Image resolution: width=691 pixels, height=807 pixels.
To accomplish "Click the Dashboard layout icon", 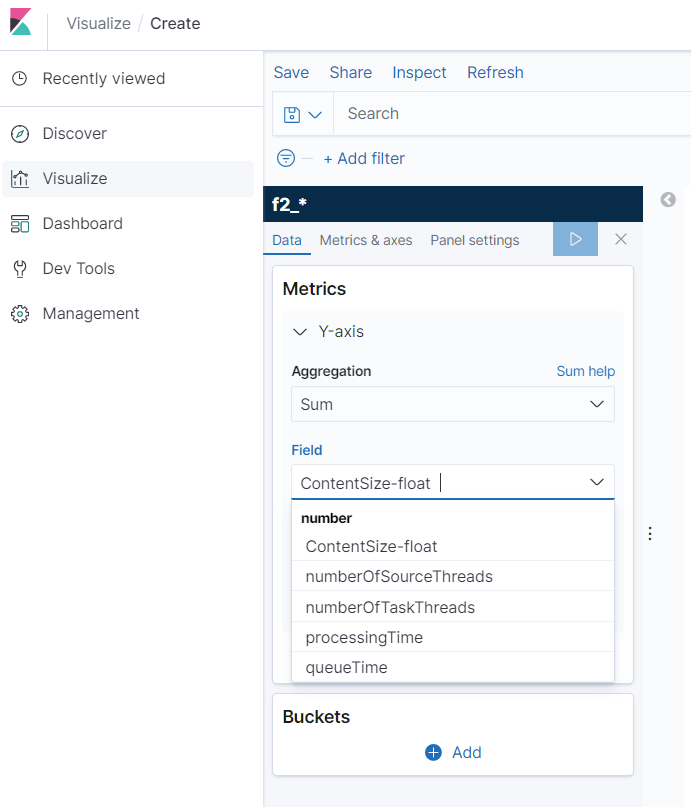I will 20,224.
